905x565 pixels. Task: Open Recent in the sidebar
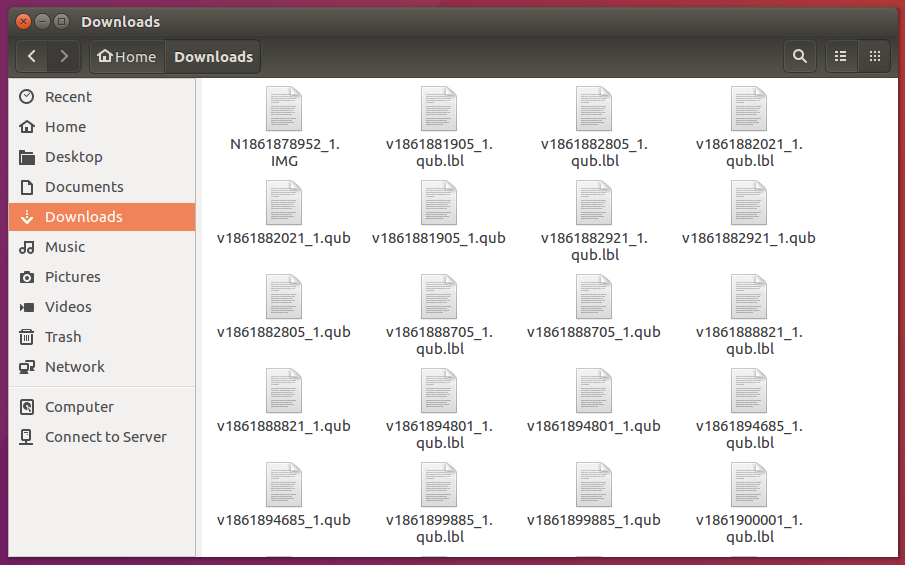(102, 97)
